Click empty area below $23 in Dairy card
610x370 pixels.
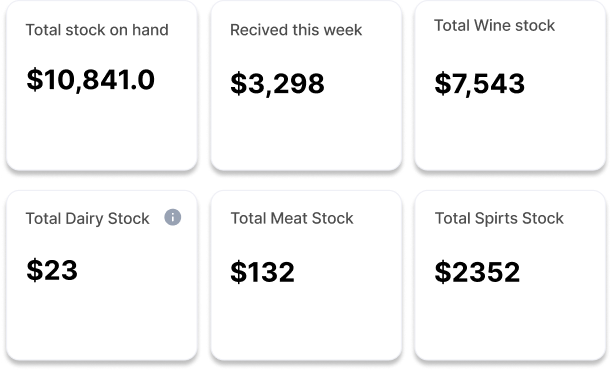pyautogui.click(x=102, y=323)
